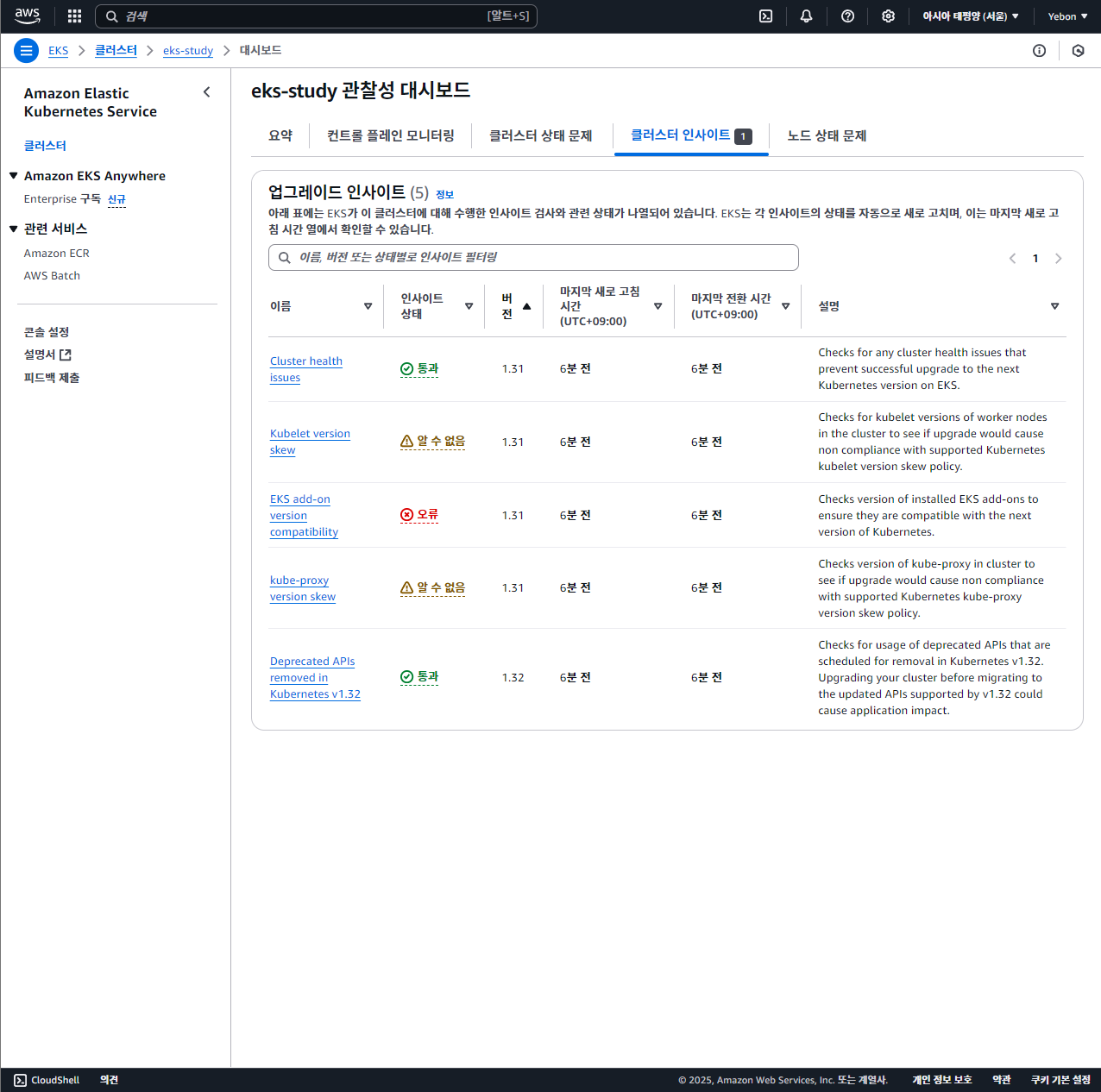This screenshot has width=1101, height=1092.
Task: Click the 정보 info link
Action: (x=444, y=195)
